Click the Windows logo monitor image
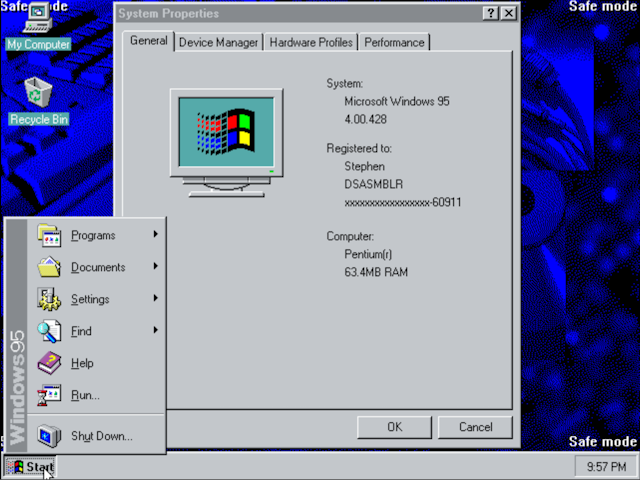 [227, 143]
